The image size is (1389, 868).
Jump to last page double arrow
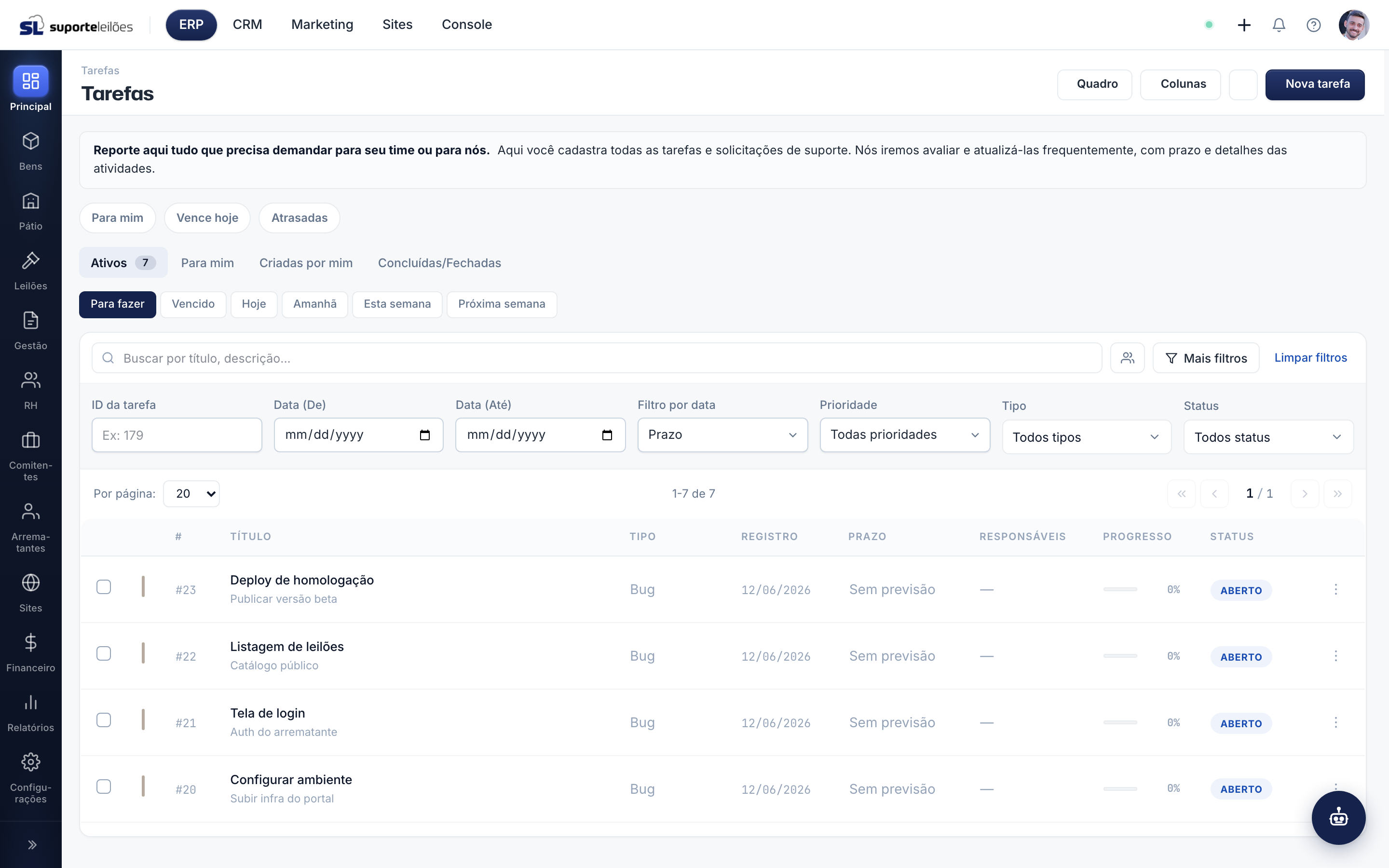point(1337,493)
